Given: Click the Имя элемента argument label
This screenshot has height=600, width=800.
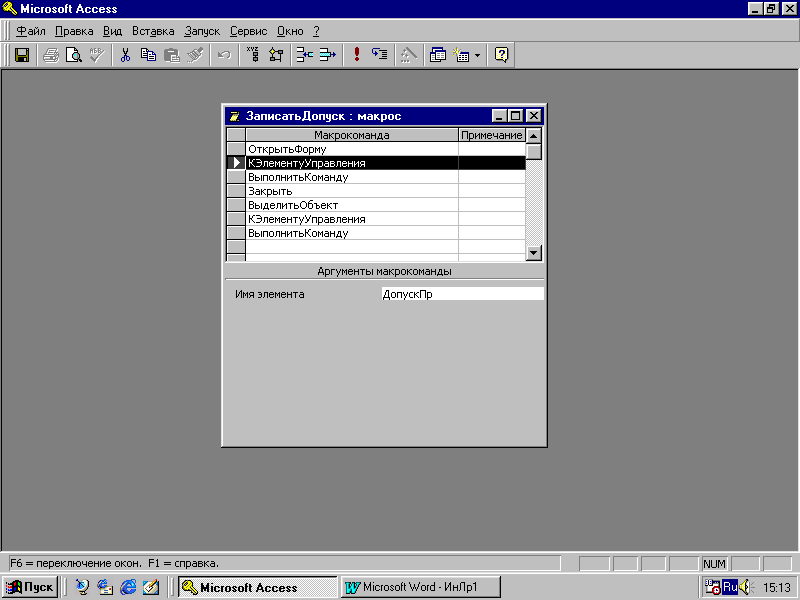Looking at the screenshot, I should coord(269,294).
